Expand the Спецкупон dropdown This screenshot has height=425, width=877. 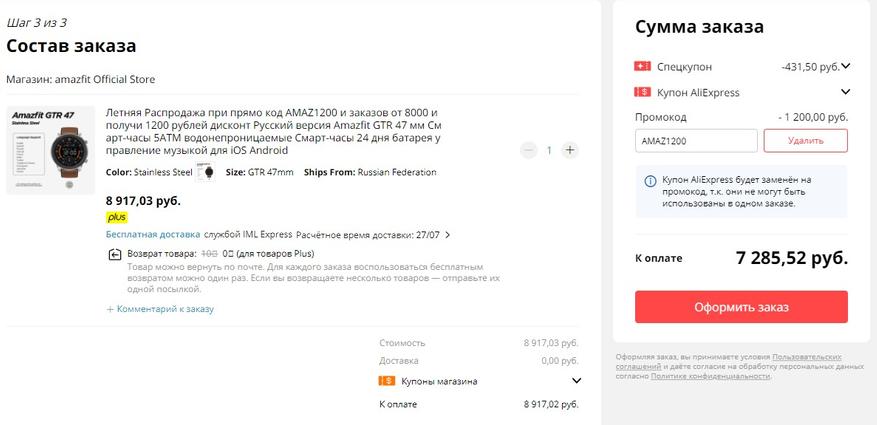[845, 66]
